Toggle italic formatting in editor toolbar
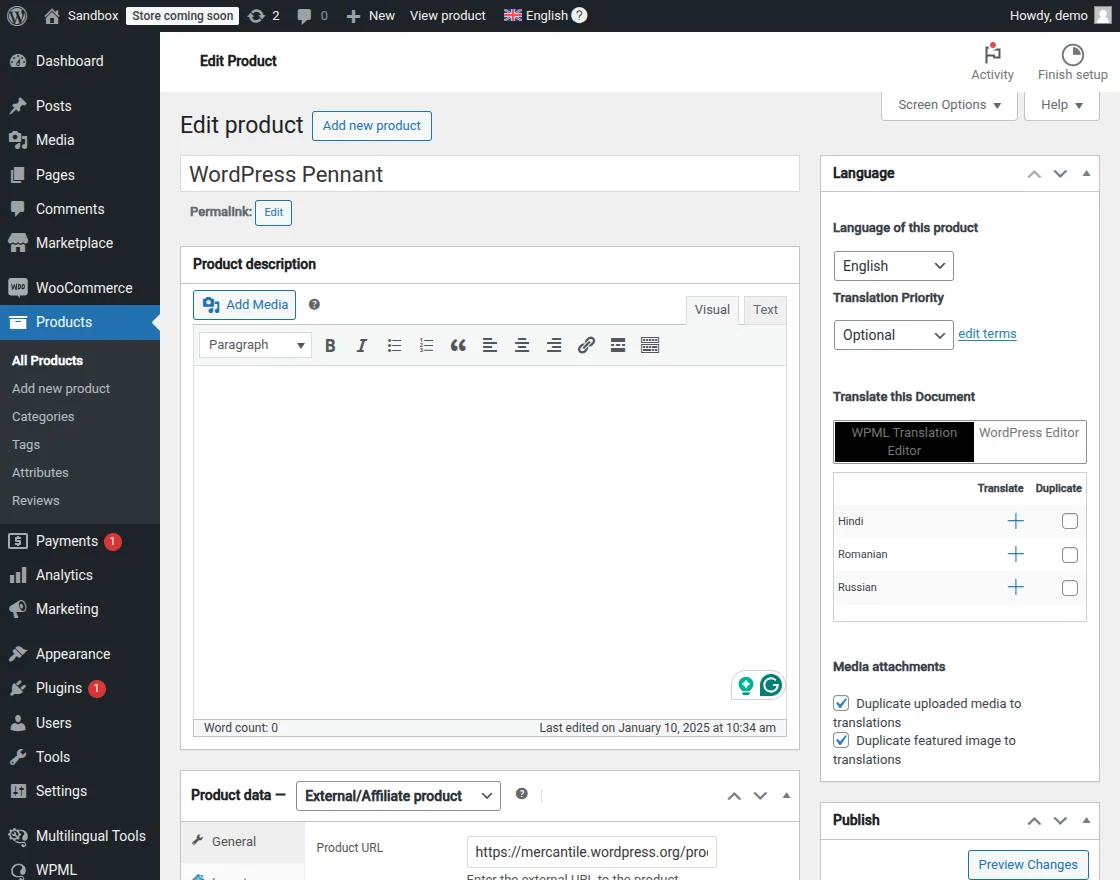The height and width of the screenshot is (880, 1120). [362, 346]
